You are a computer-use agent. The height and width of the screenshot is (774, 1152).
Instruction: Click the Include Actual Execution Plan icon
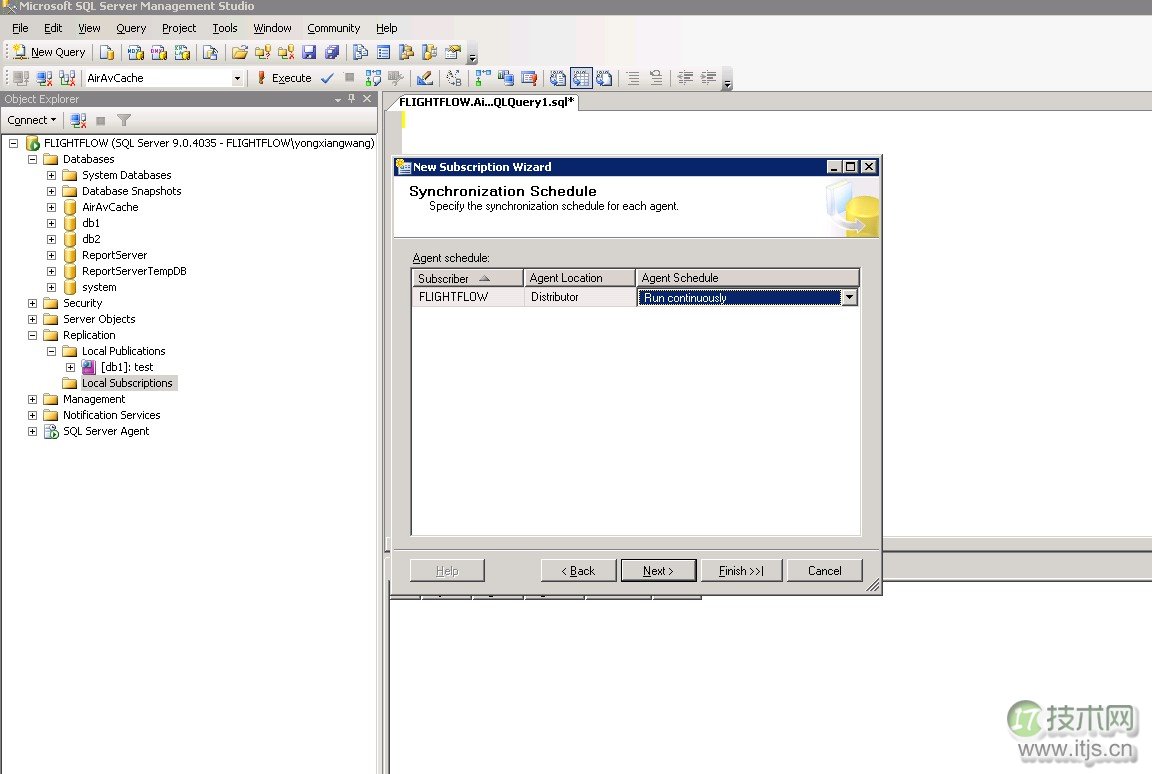click(x=483, y=78)
